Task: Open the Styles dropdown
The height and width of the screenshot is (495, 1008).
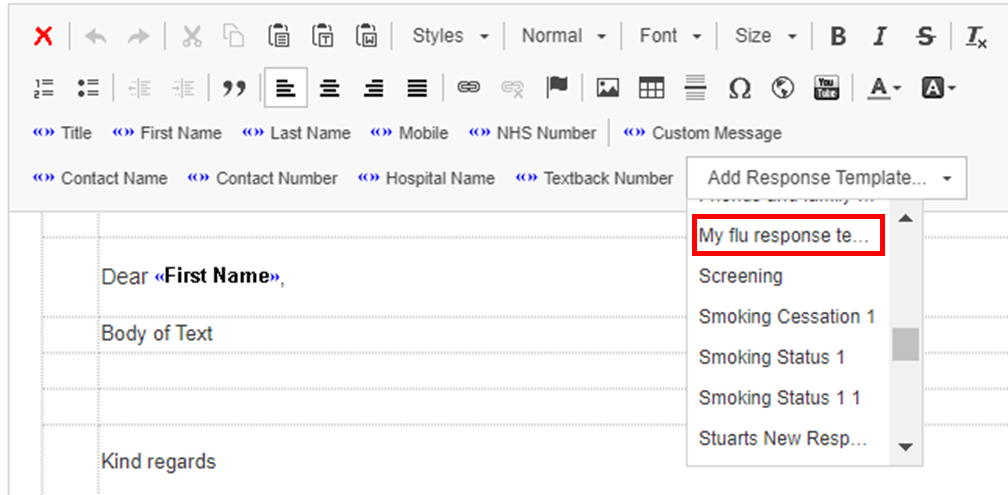Action: [450, 36]
